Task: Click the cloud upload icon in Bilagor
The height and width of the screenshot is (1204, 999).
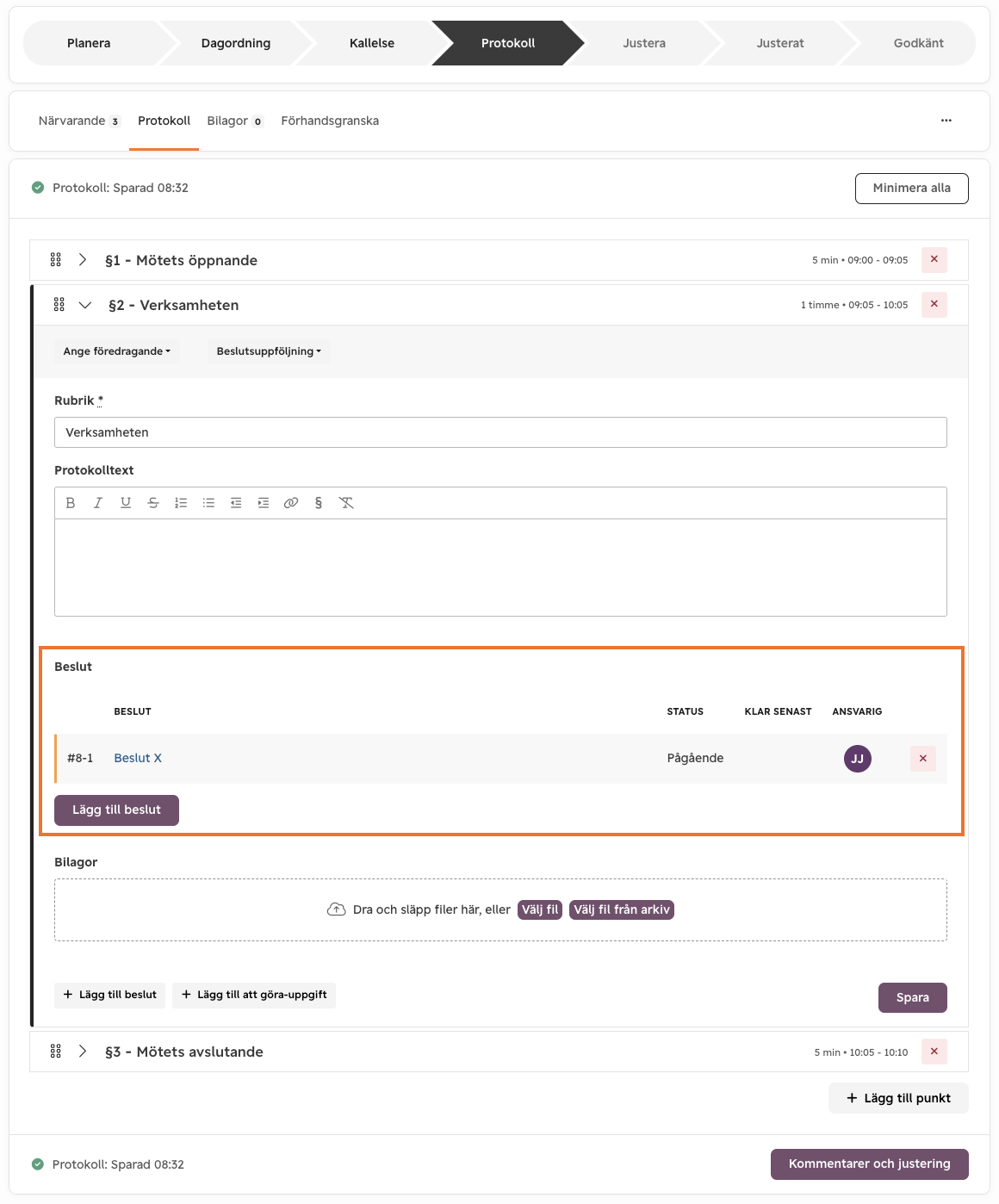Action: click(x=337, y=909)
